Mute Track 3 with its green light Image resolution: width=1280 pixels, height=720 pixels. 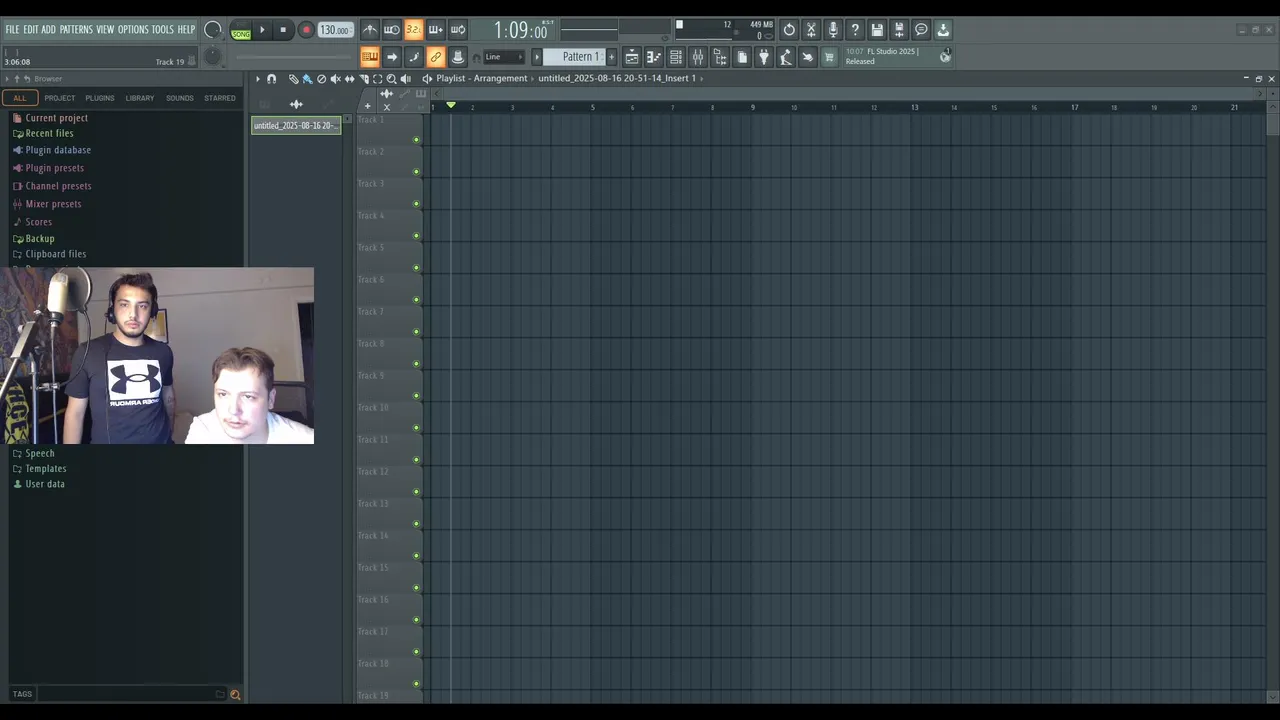pos(416,204)
